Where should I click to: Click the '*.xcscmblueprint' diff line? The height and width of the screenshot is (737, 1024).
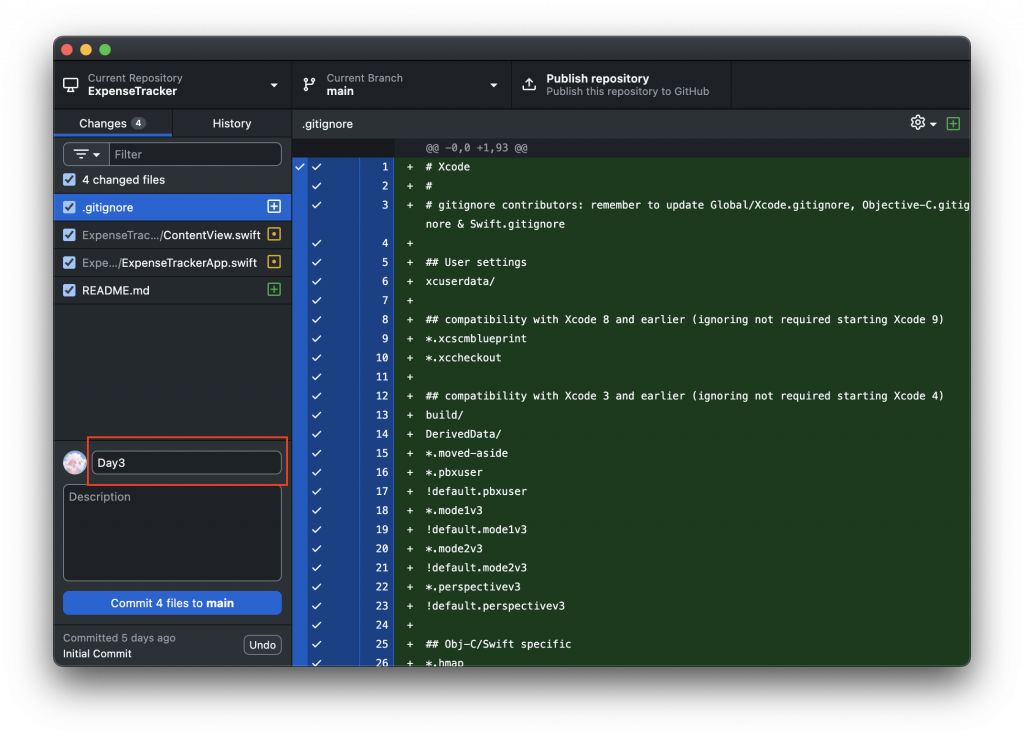tap(476, 339)
